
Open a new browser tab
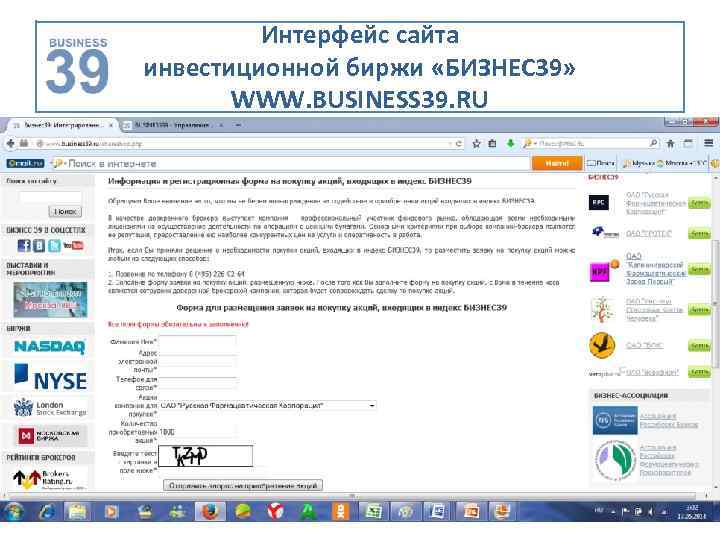238,125
